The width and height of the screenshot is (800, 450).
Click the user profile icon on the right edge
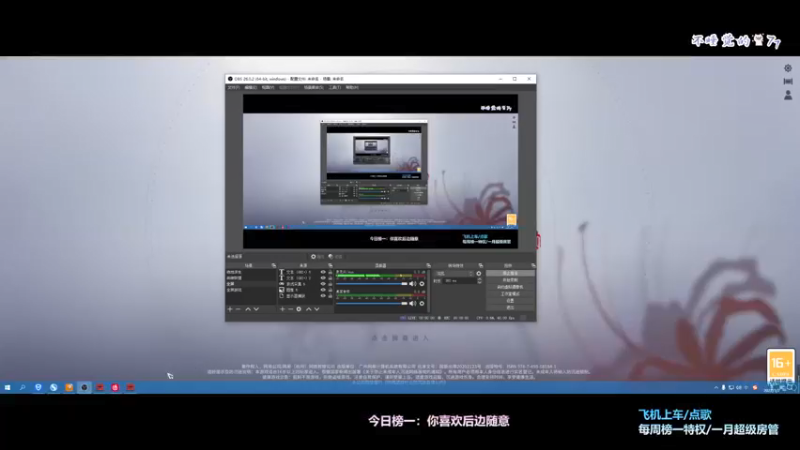[788, 95]
